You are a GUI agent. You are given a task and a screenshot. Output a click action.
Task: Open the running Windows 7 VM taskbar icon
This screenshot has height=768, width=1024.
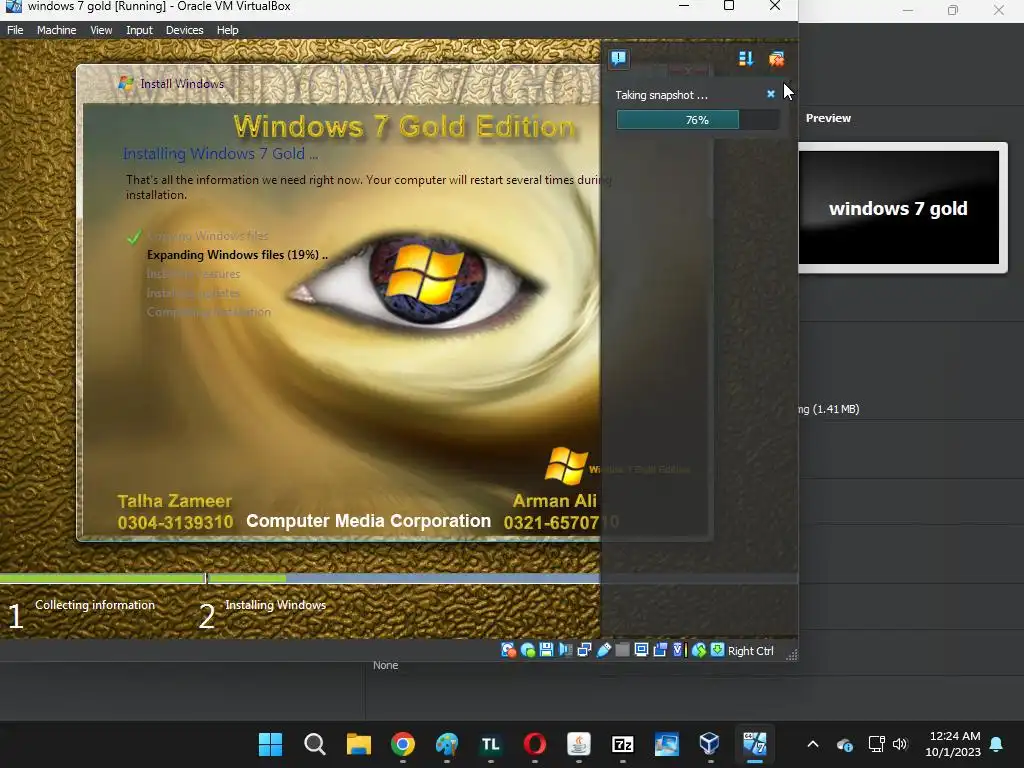click(754, 744)
